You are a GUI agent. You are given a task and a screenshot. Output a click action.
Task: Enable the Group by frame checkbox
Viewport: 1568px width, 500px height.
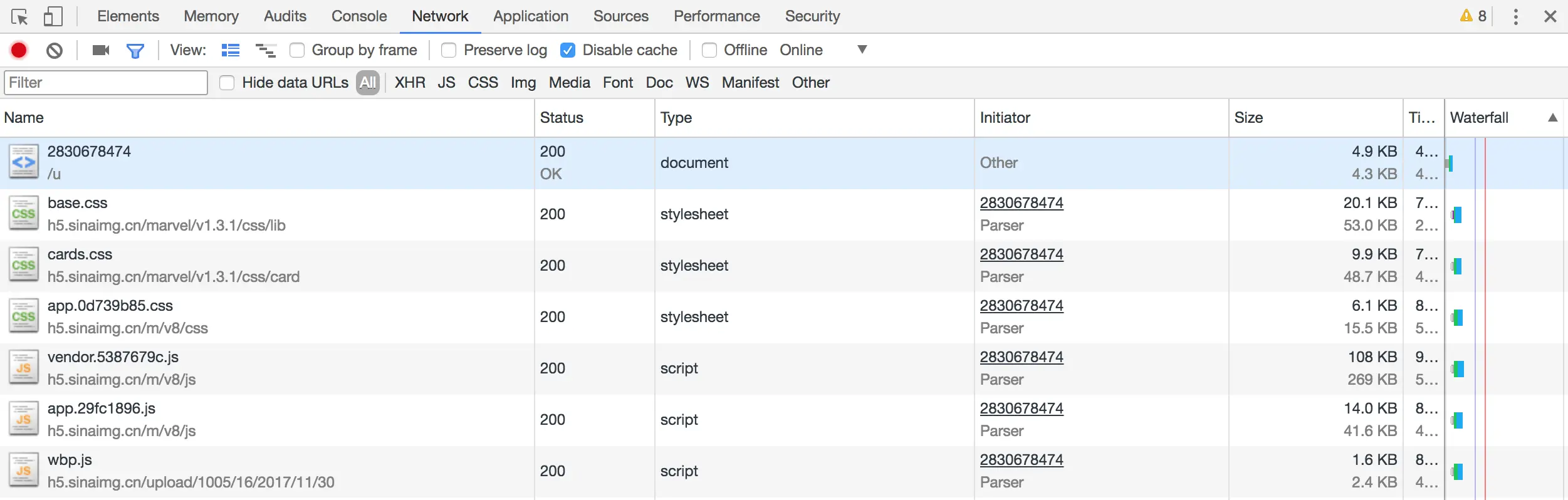click(297, 50)
